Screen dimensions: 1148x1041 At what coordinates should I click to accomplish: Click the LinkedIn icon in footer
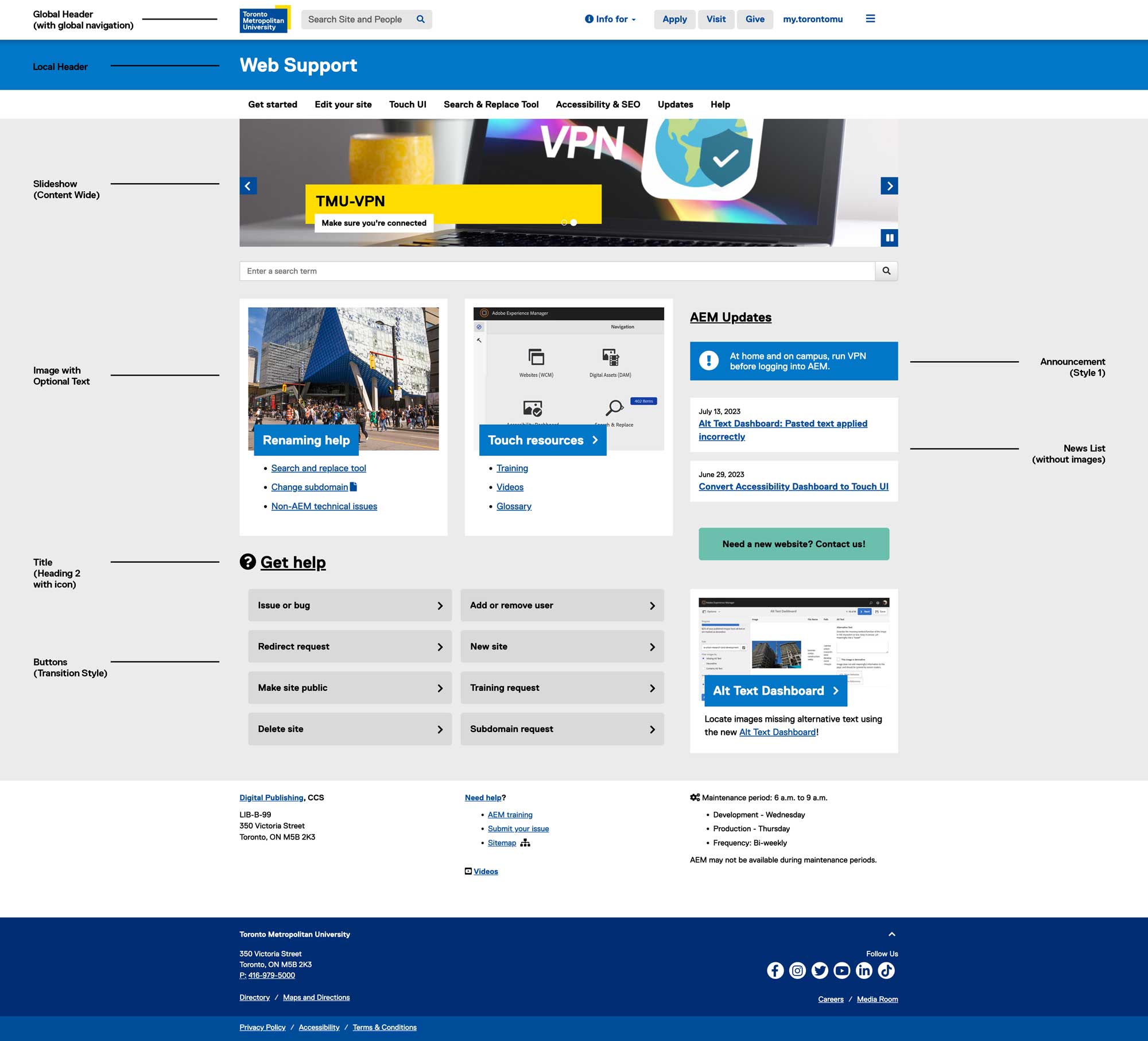click(x=864, y=970)
